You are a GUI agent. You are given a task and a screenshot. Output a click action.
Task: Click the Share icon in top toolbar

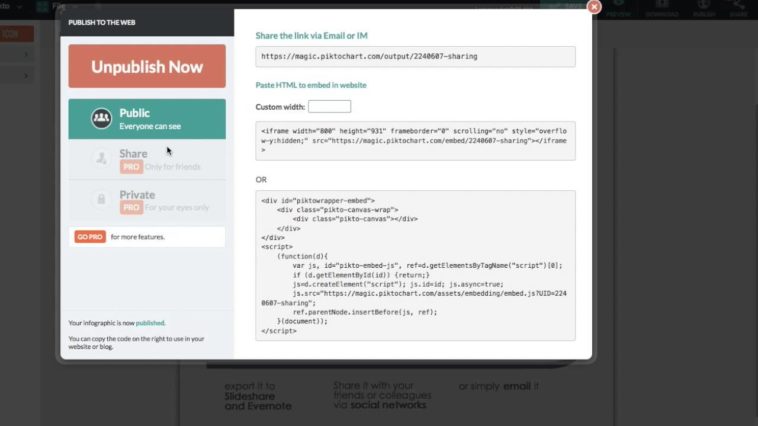point(739,10)
